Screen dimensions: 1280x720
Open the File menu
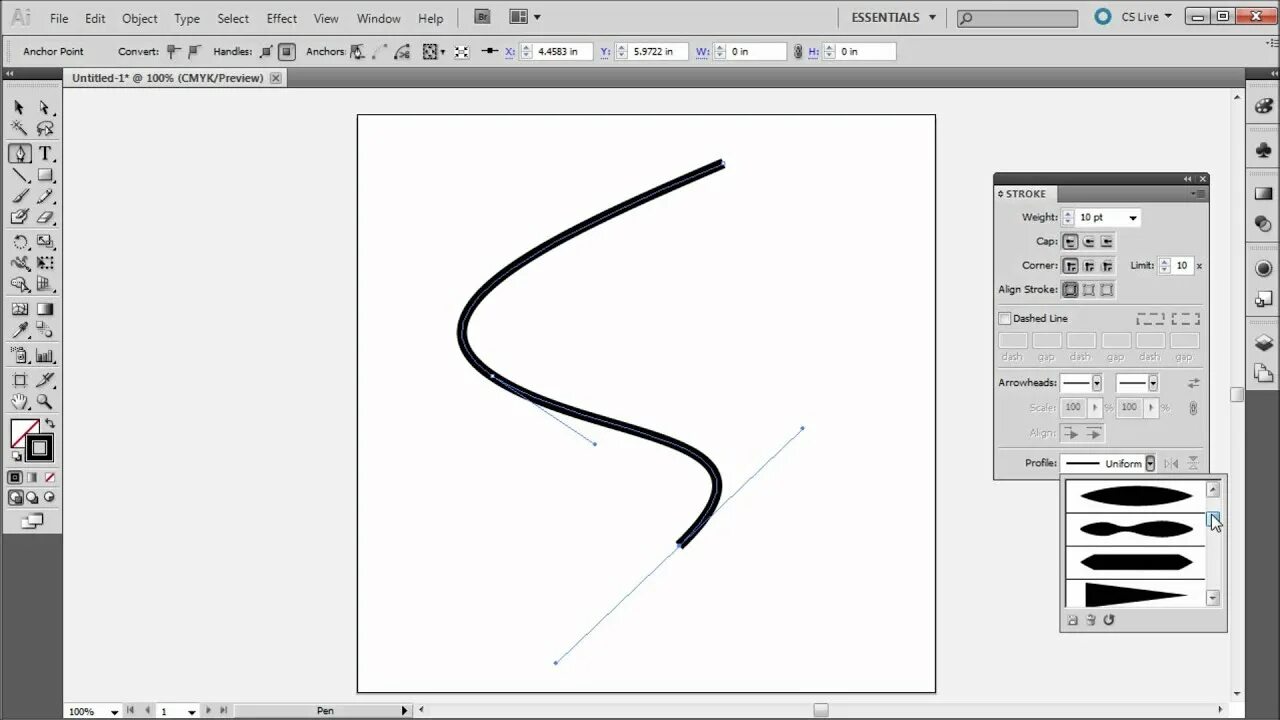tap(59, 18)
